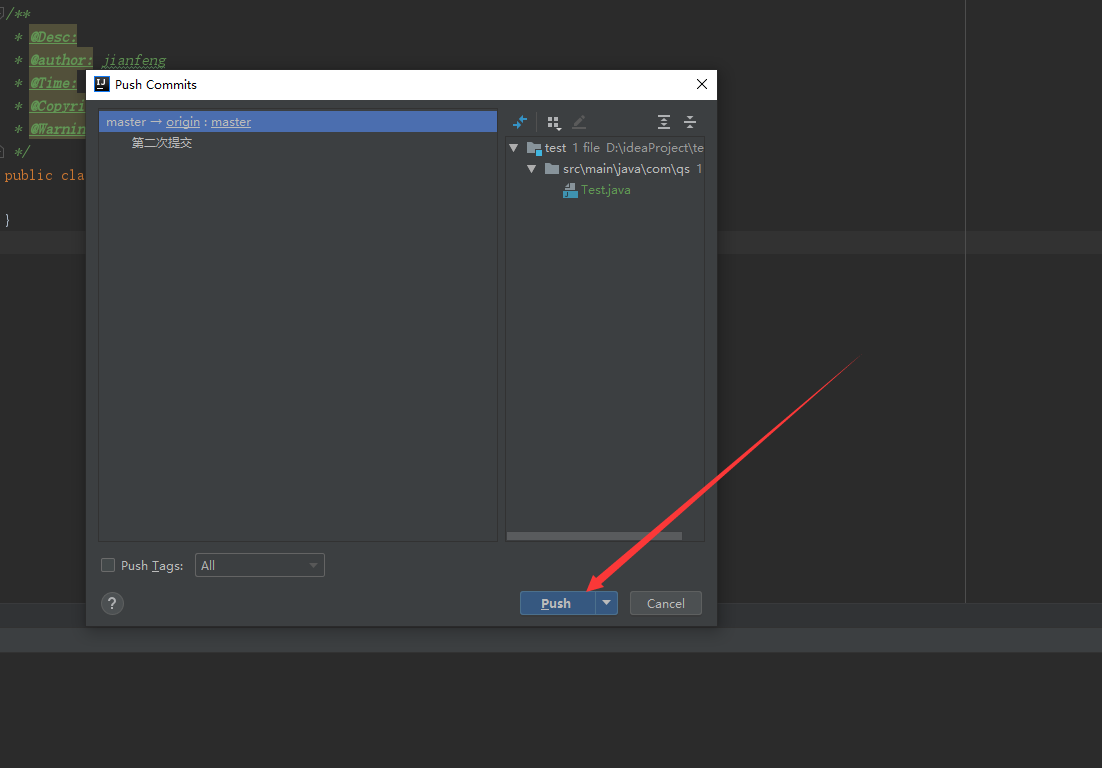
Task: Click the Expand All icon
Action: [x=663, y=122]
